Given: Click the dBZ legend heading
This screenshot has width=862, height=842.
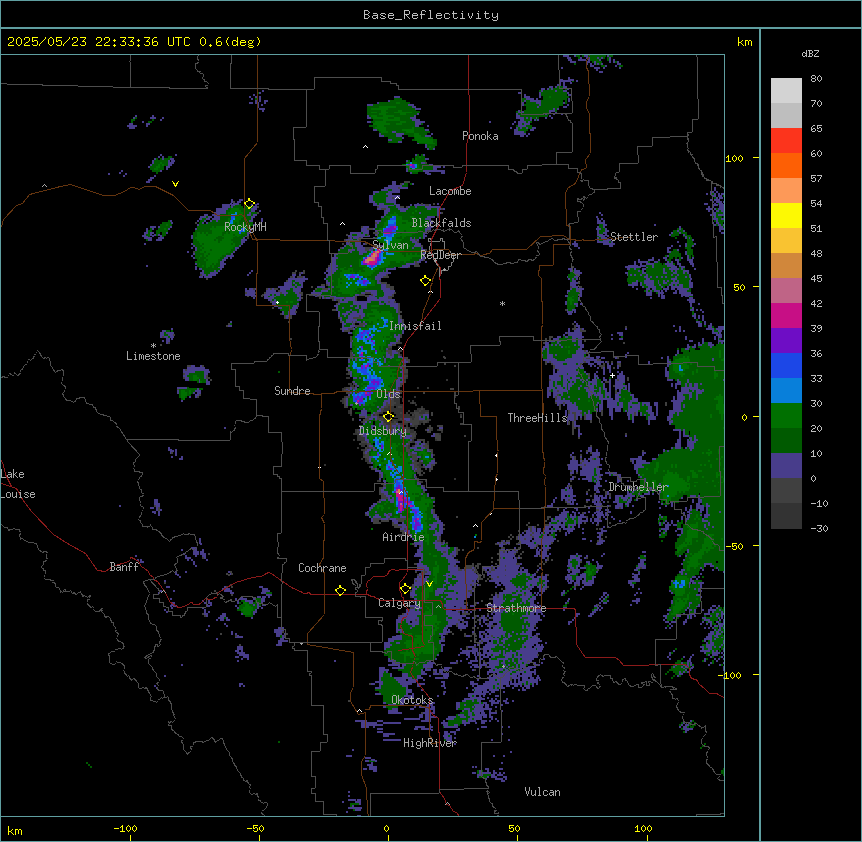Looking at the screenshot, I should 810,54.
